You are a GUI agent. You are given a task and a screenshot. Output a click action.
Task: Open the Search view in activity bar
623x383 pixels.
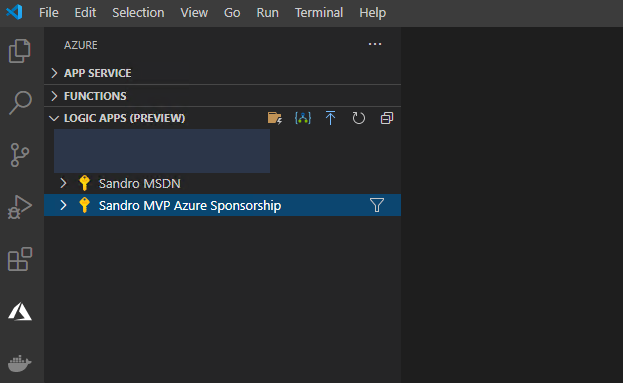pos(20,103)
